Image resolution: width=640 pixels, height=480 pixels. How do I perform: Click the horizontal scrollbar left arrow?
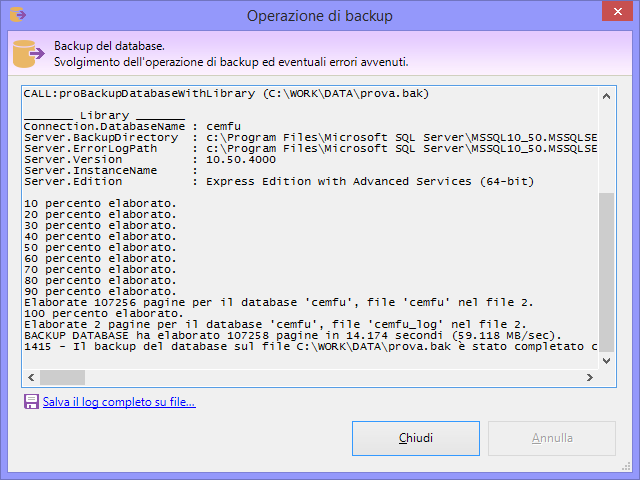(x=31, y=378)
